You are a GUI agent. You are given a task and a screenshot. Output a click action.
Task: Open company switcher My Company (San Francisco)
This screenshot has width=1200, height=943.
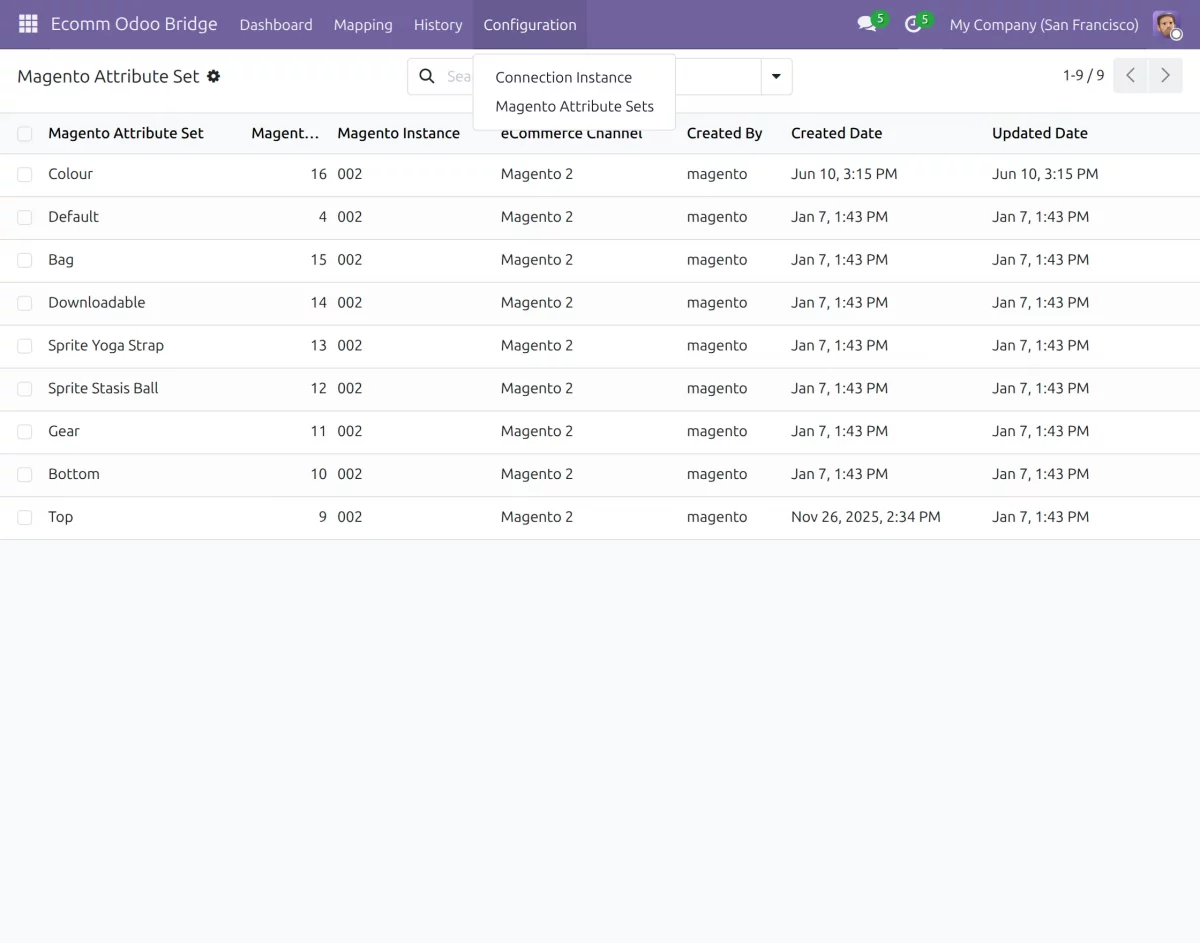[x=1044, y=24]
